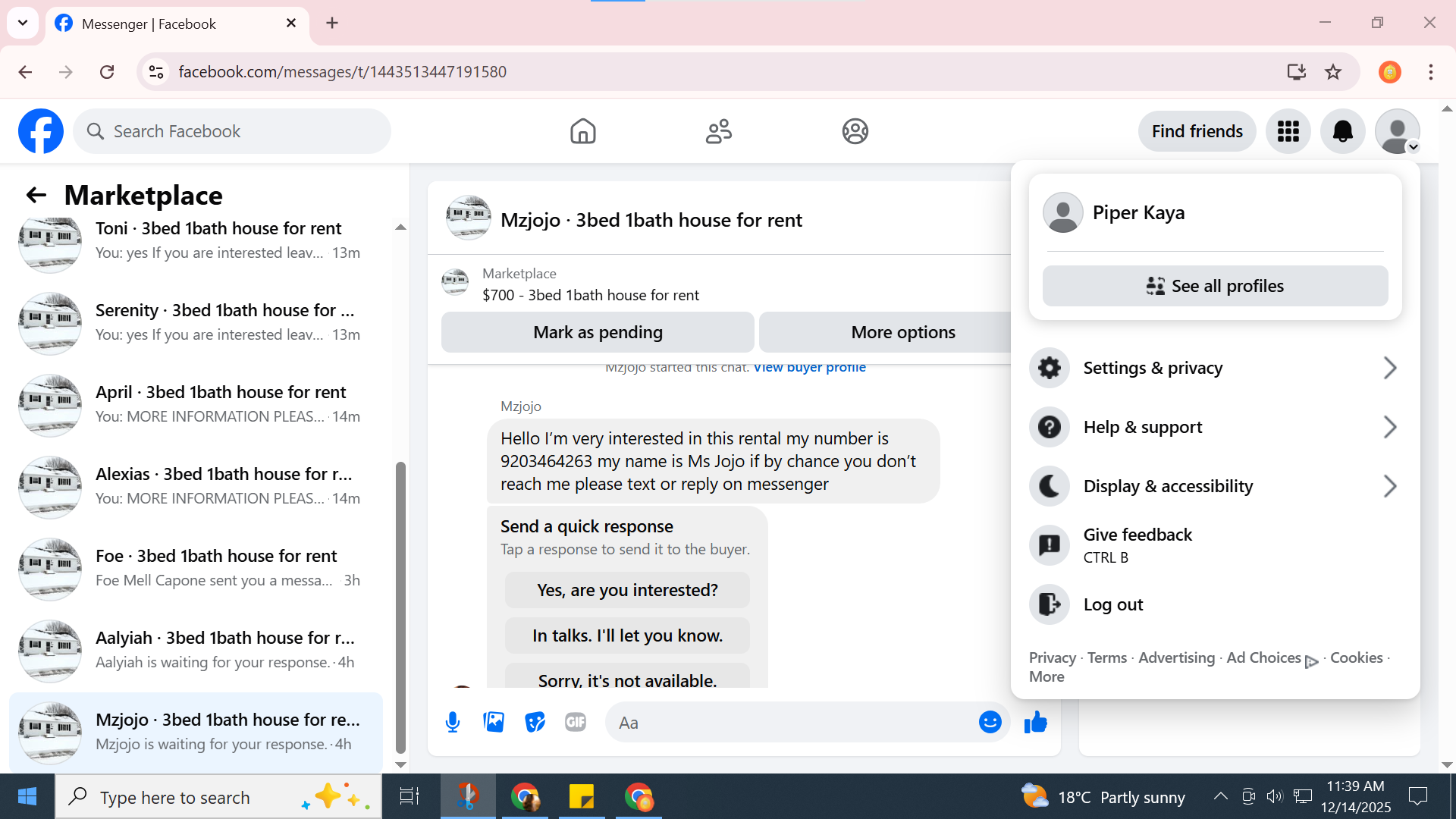The image size is (1456, 819).
Task: Select the Log out menu item
Action: tap(1215, 604)
